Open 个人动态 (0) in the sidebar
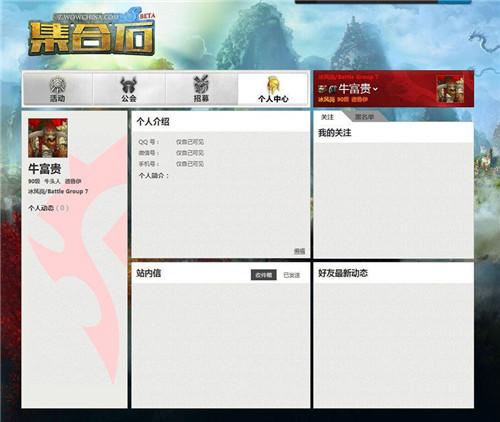The image size is (500, 422). tap(48, 208)
